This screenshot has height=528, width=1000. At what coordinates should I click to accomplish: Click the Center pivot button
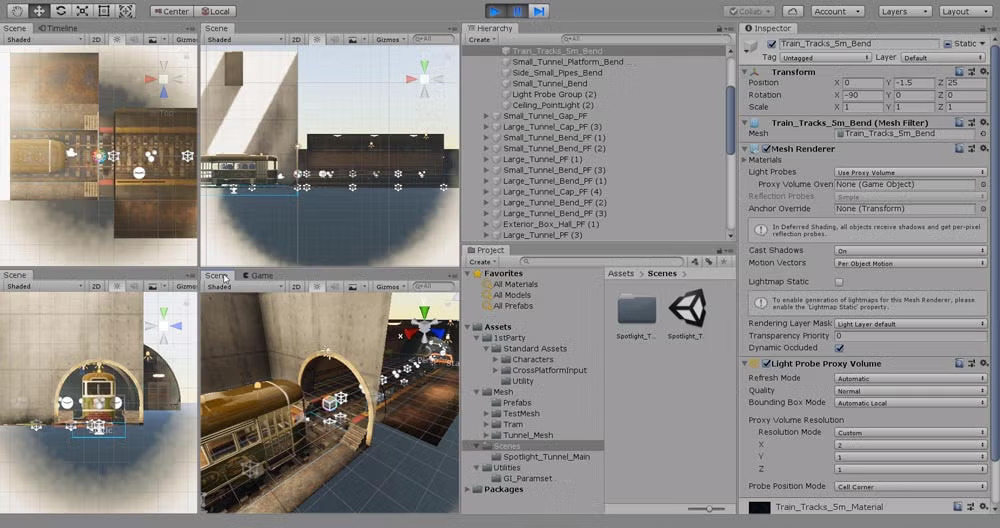tap(172, 11)
